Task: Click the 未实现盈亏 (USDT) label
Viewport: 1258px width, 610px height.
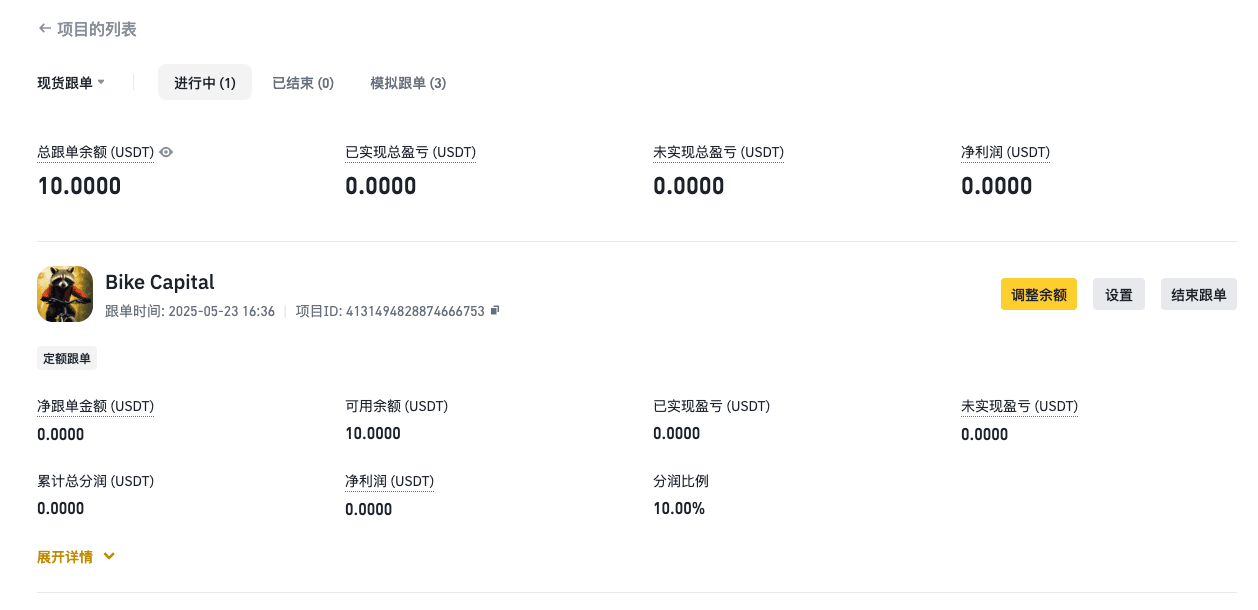Action: click(1019, 406)
